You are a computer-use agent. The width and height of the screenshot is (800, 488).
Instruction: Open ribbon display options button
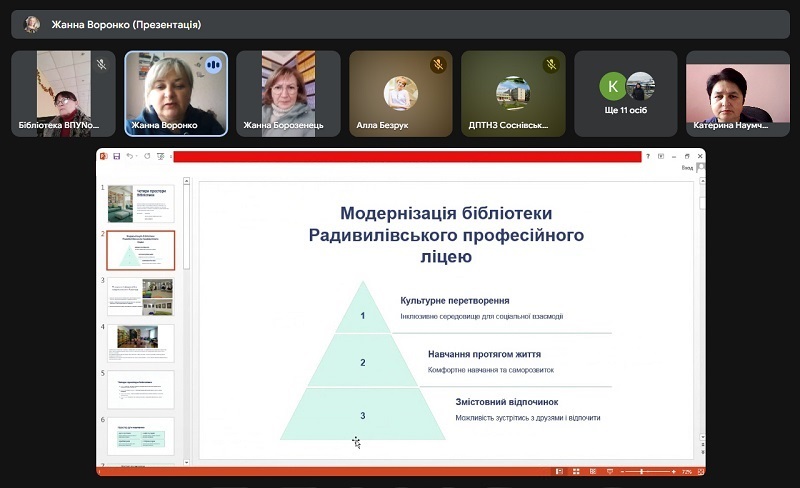pyautogui.click(x=661, y=156)
